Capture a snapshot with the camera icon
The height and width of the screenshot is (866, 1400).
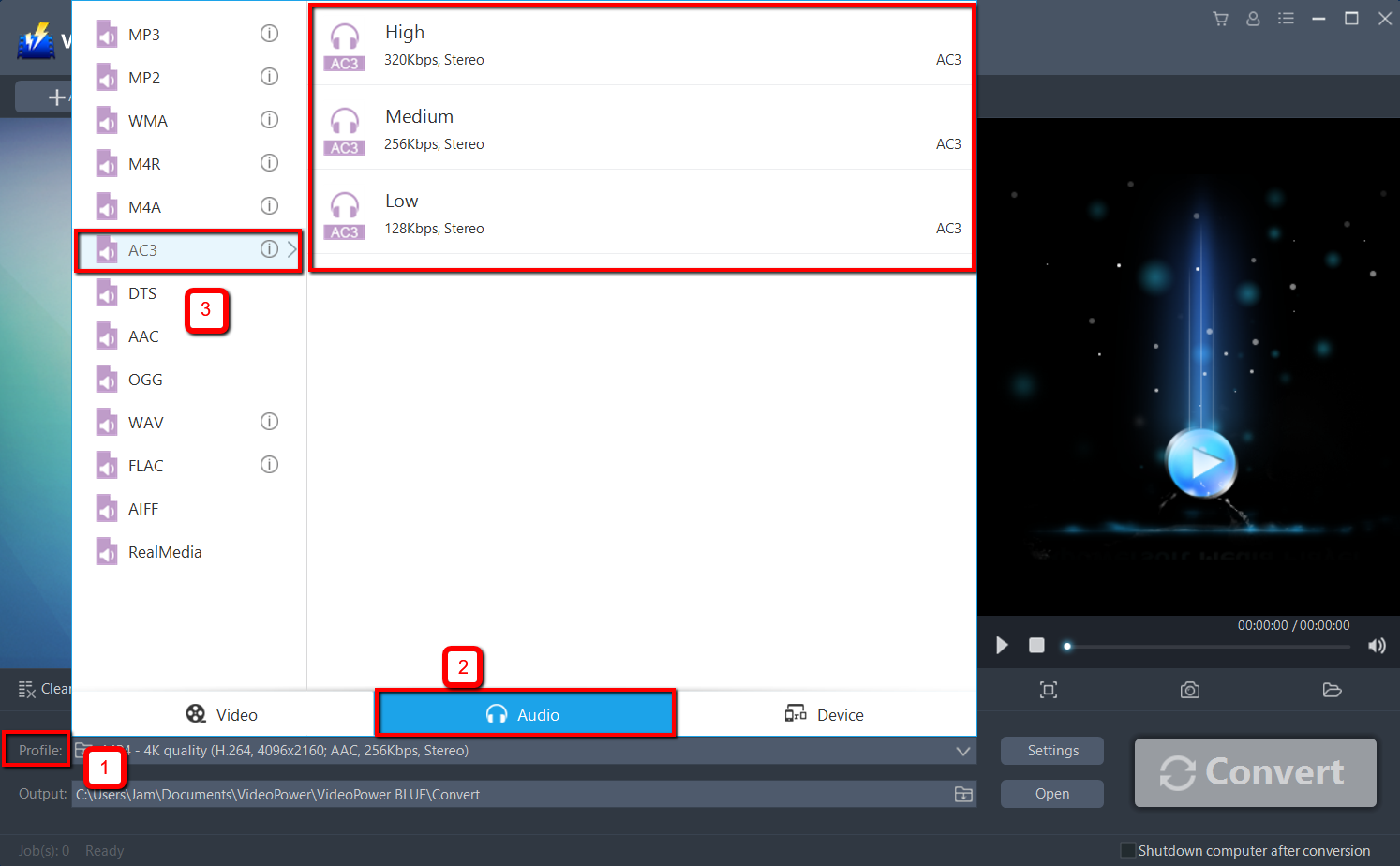coord(1189,690)
